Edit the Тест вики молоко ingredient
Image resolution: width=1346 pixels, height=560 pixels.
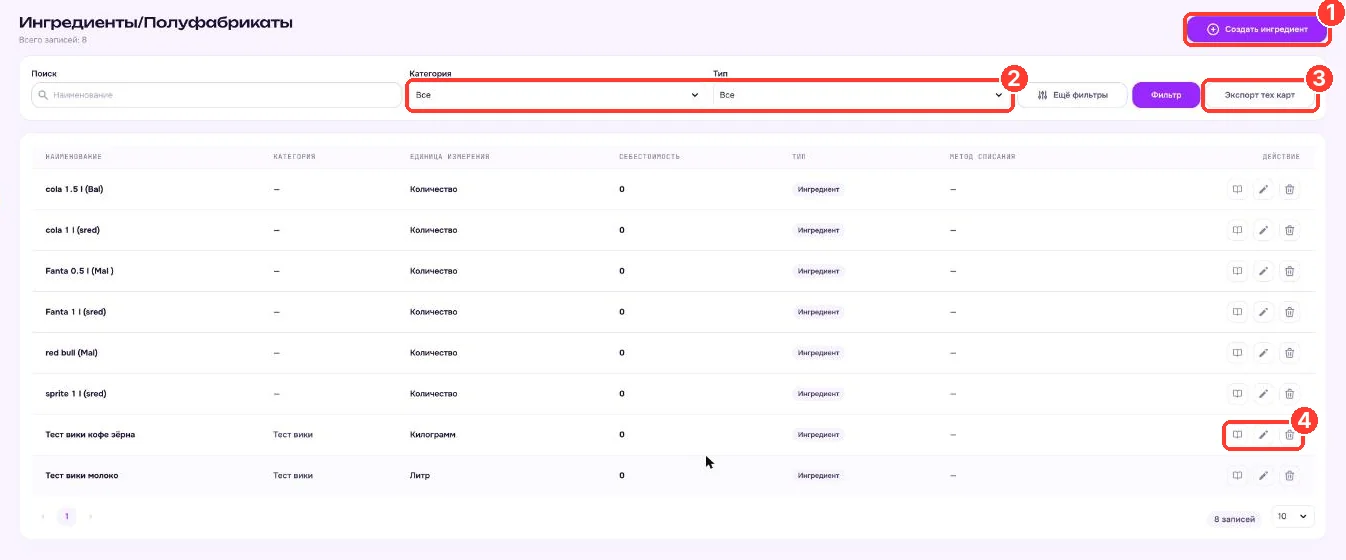(1263, 476)
